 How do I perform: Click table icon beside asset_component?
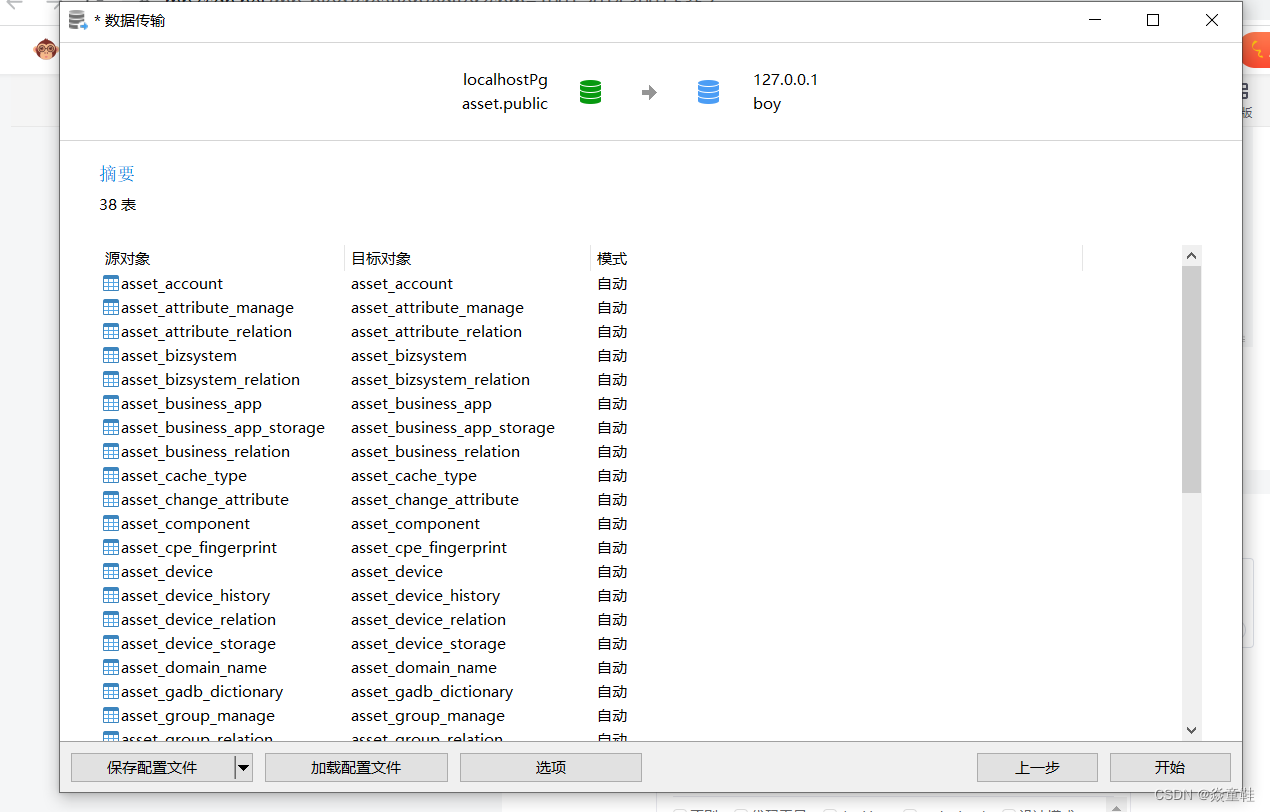pos(111,524)
